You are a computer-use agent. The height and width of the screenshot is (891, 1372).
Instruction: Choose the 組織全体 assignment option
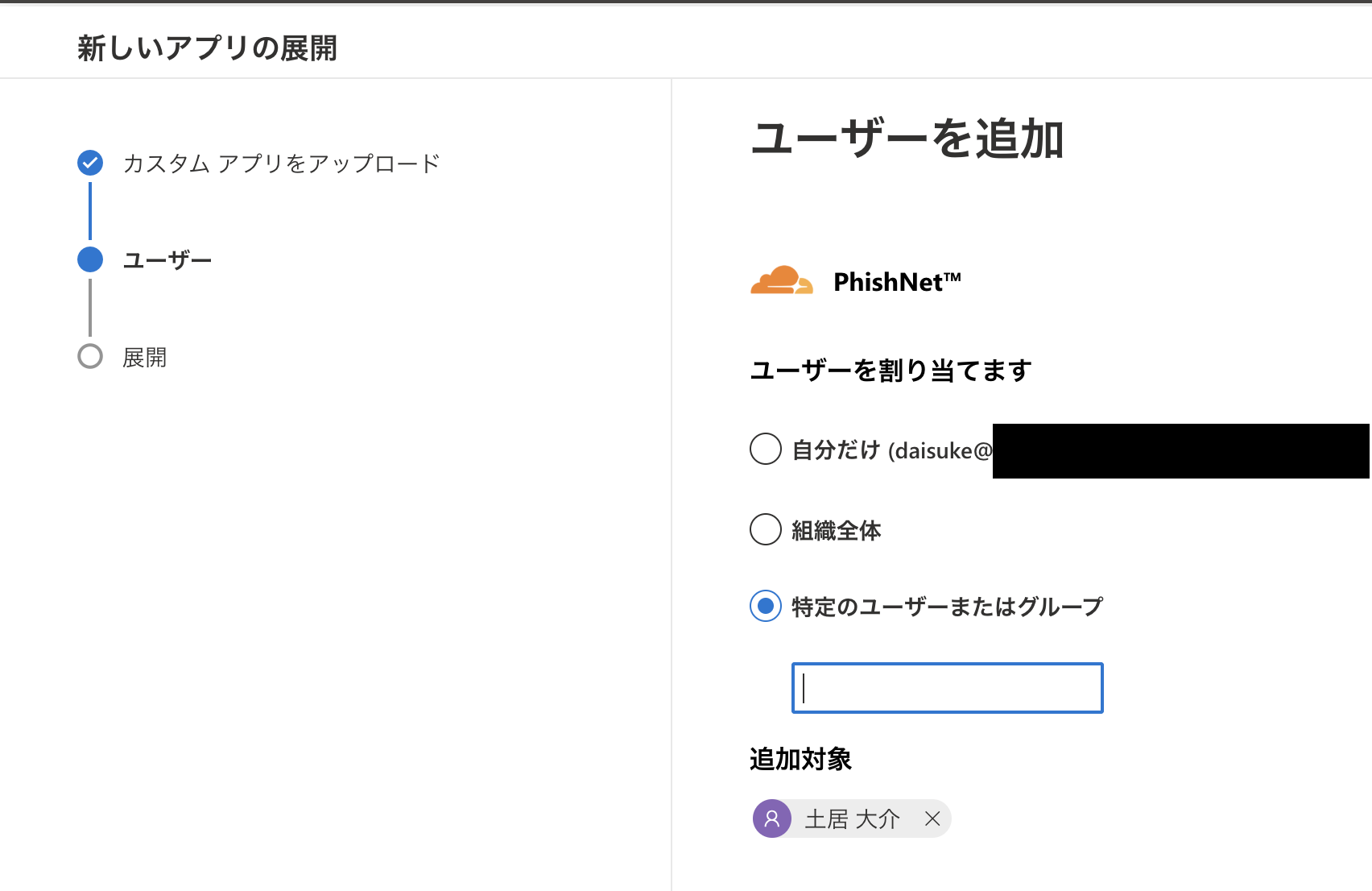click(764, 530)
